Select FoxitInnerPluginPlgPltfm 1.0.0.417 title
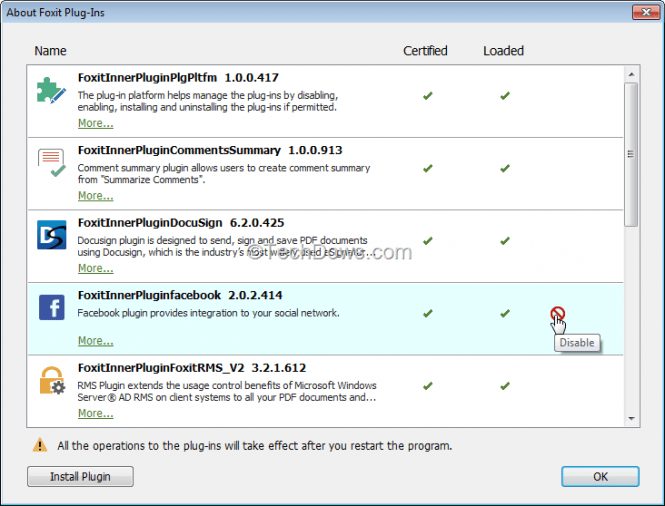This screenshot has height=506, width=665. 178,78
